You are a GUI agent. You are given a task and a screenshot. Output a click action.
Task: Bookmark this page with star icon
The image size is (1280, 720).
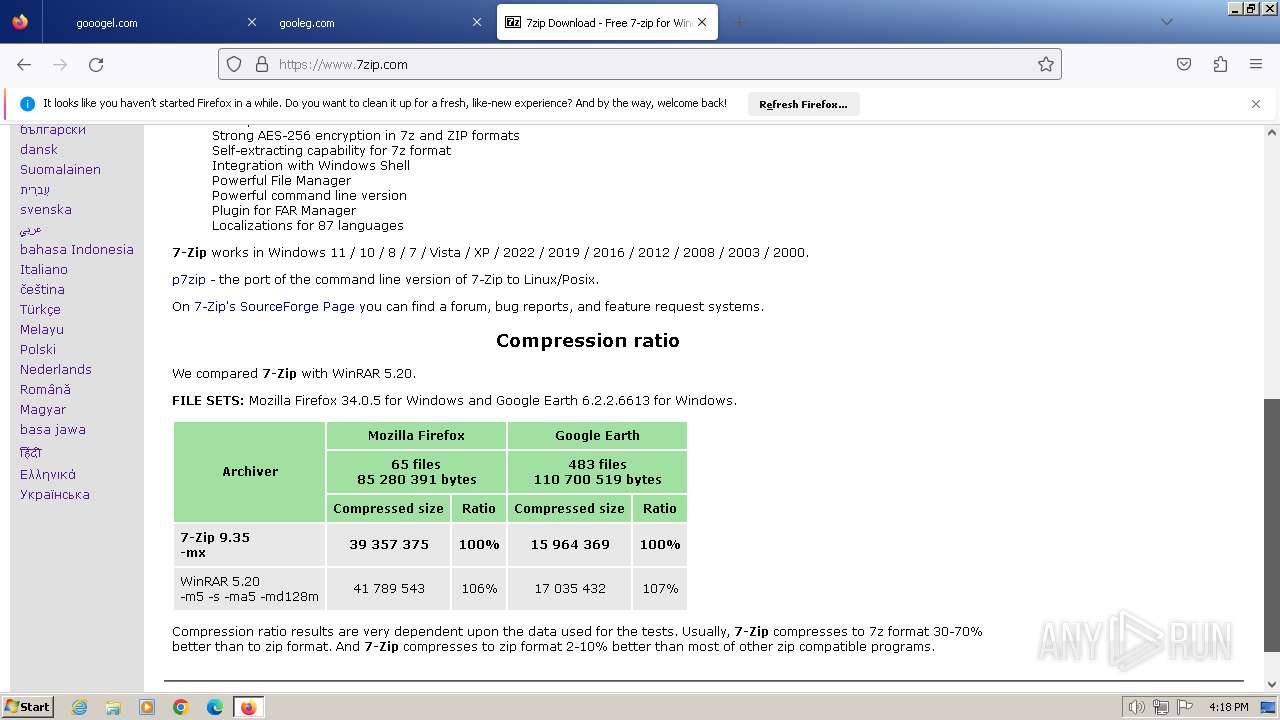tap(1046, 64)
